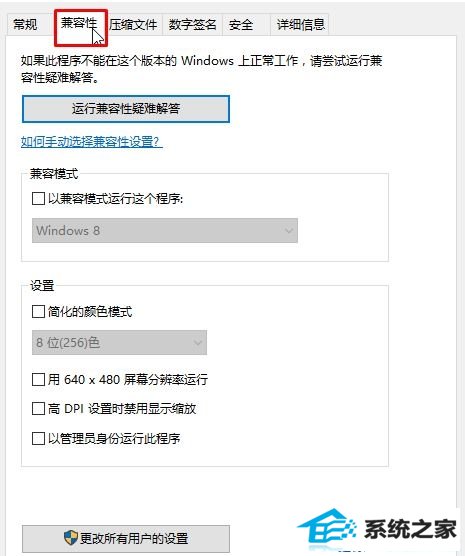This screenshot has height=556, width=465.
Task: Switch to the 详细信息 tab
Action: pyautogui.click(x=300, y=25)
